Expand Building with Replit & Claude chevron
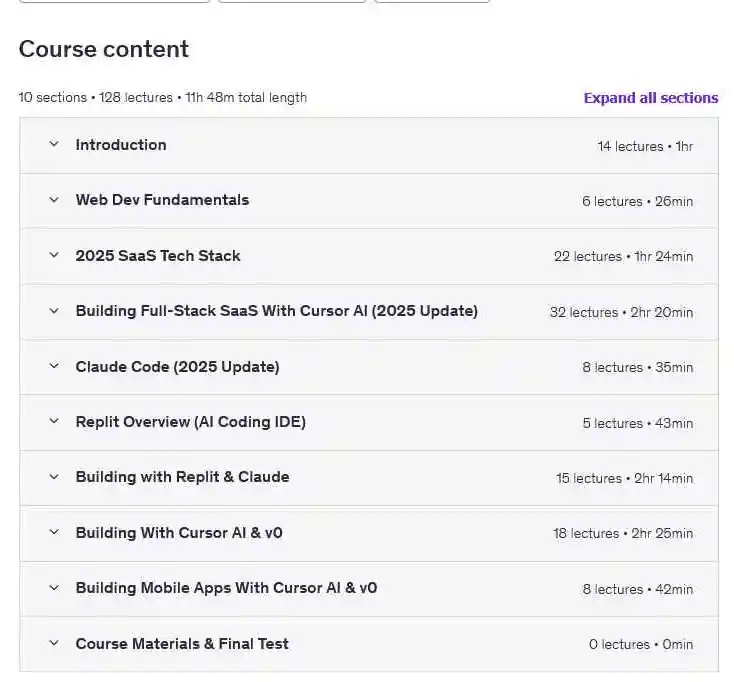This screenshot has width=734, height=682. tap(54, 477)
